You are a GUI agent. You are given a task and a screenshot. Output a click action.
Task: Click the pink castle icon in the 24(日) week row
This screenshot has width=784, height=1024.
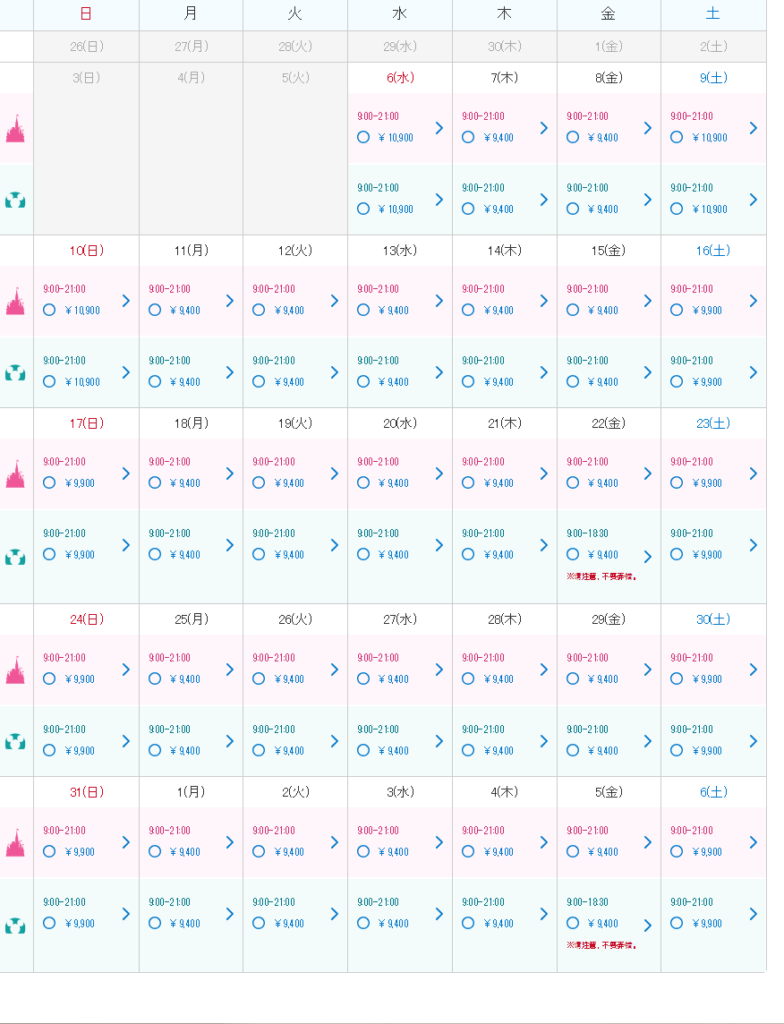tap(15, 670)
